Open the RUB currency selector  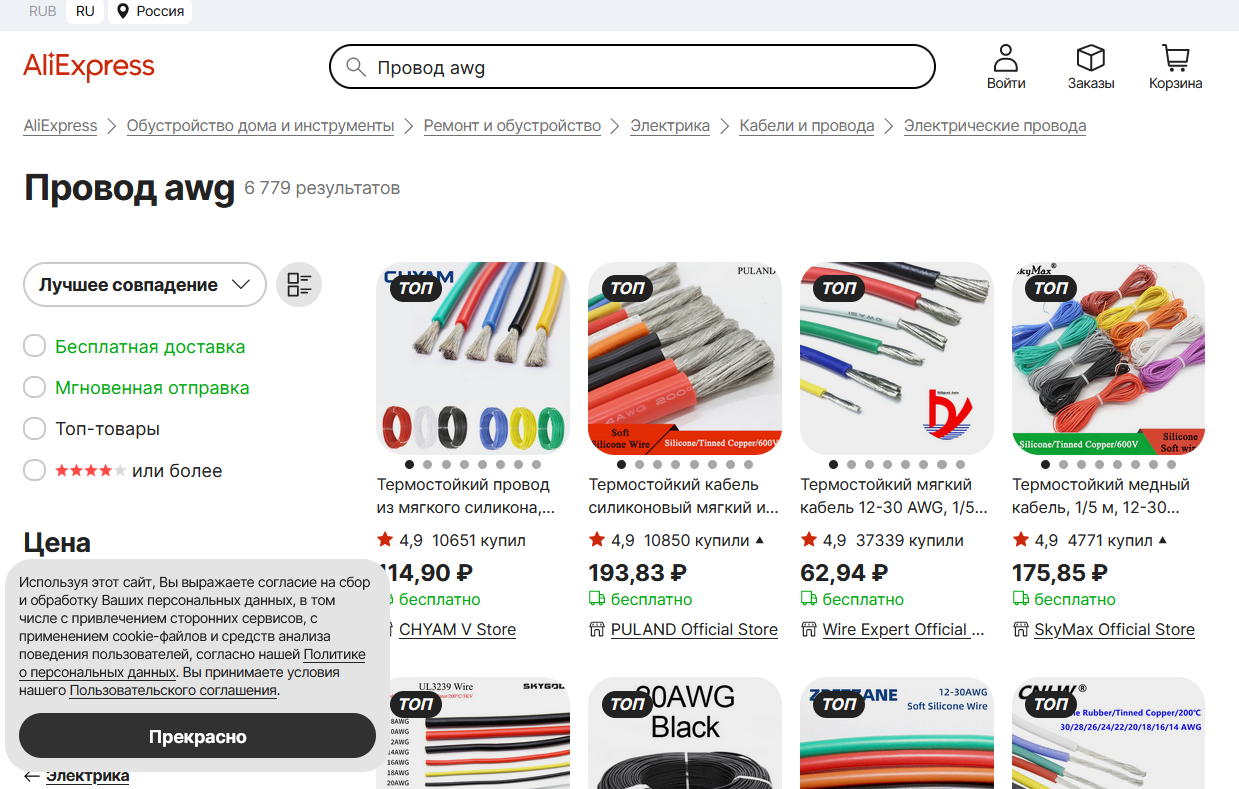click(43, 11)
